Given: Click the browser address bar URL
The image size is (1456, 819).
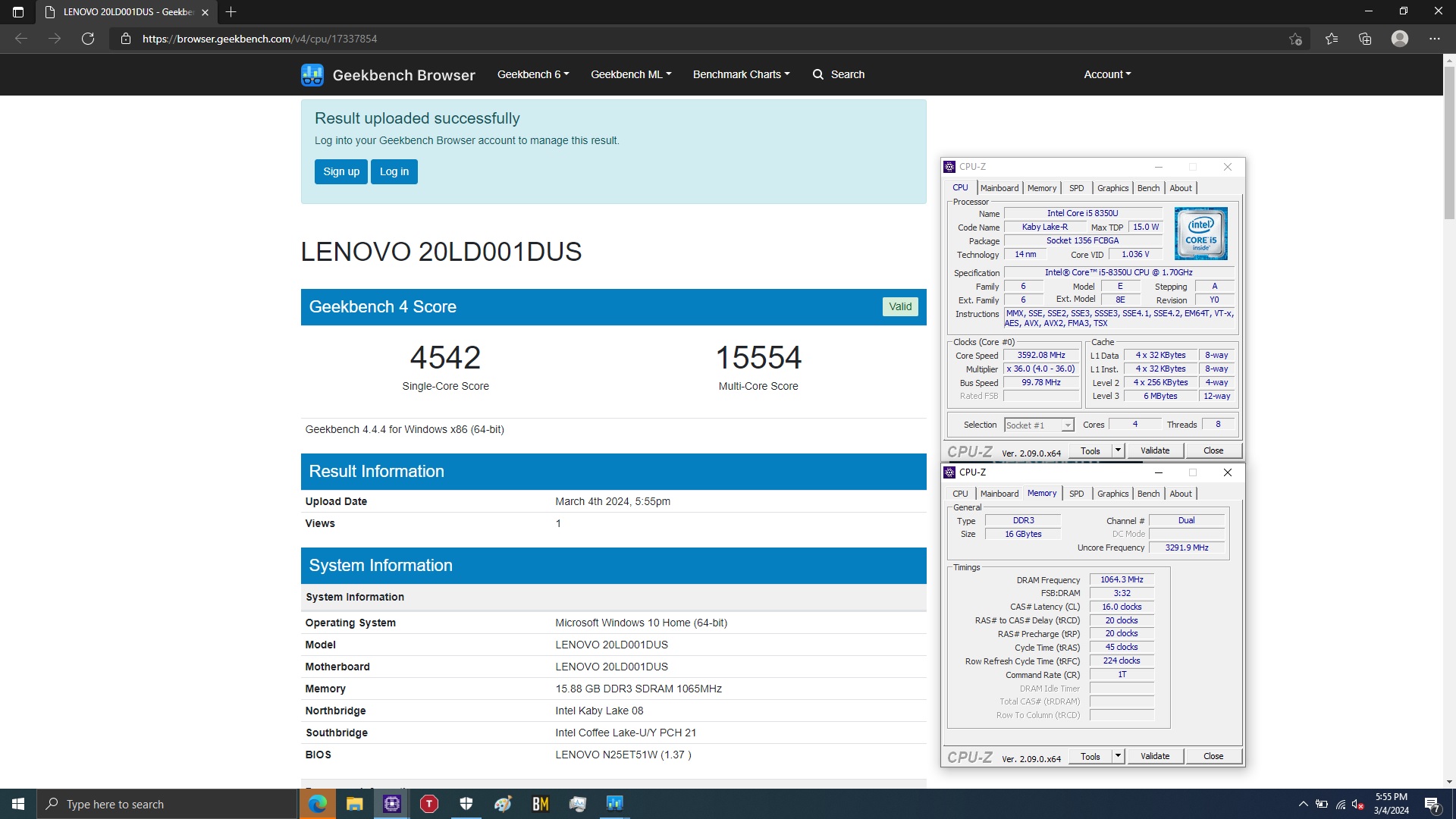Looking at the screenshot, I should pyautogui.click(x=259, y=39).
